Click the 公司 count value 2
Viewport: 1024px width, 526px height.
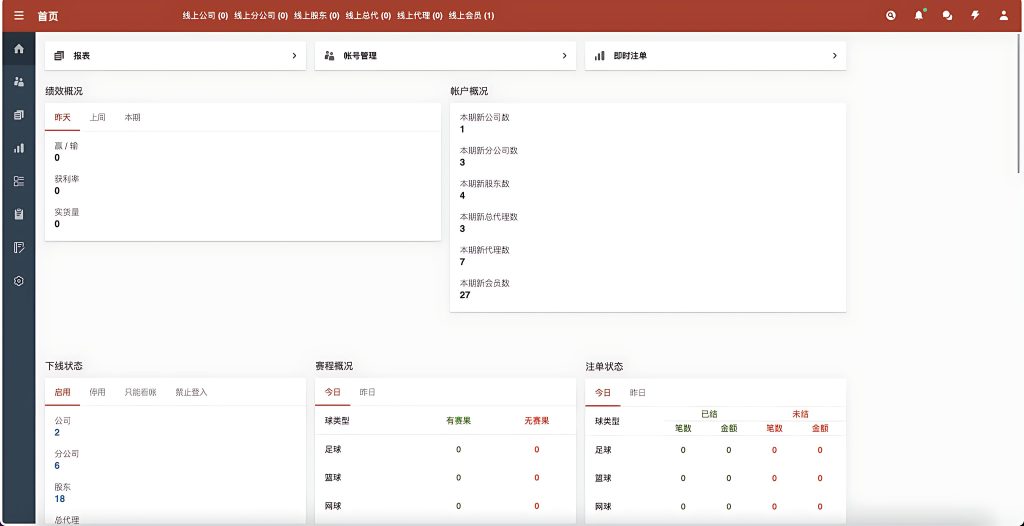(x=57, y=433)
